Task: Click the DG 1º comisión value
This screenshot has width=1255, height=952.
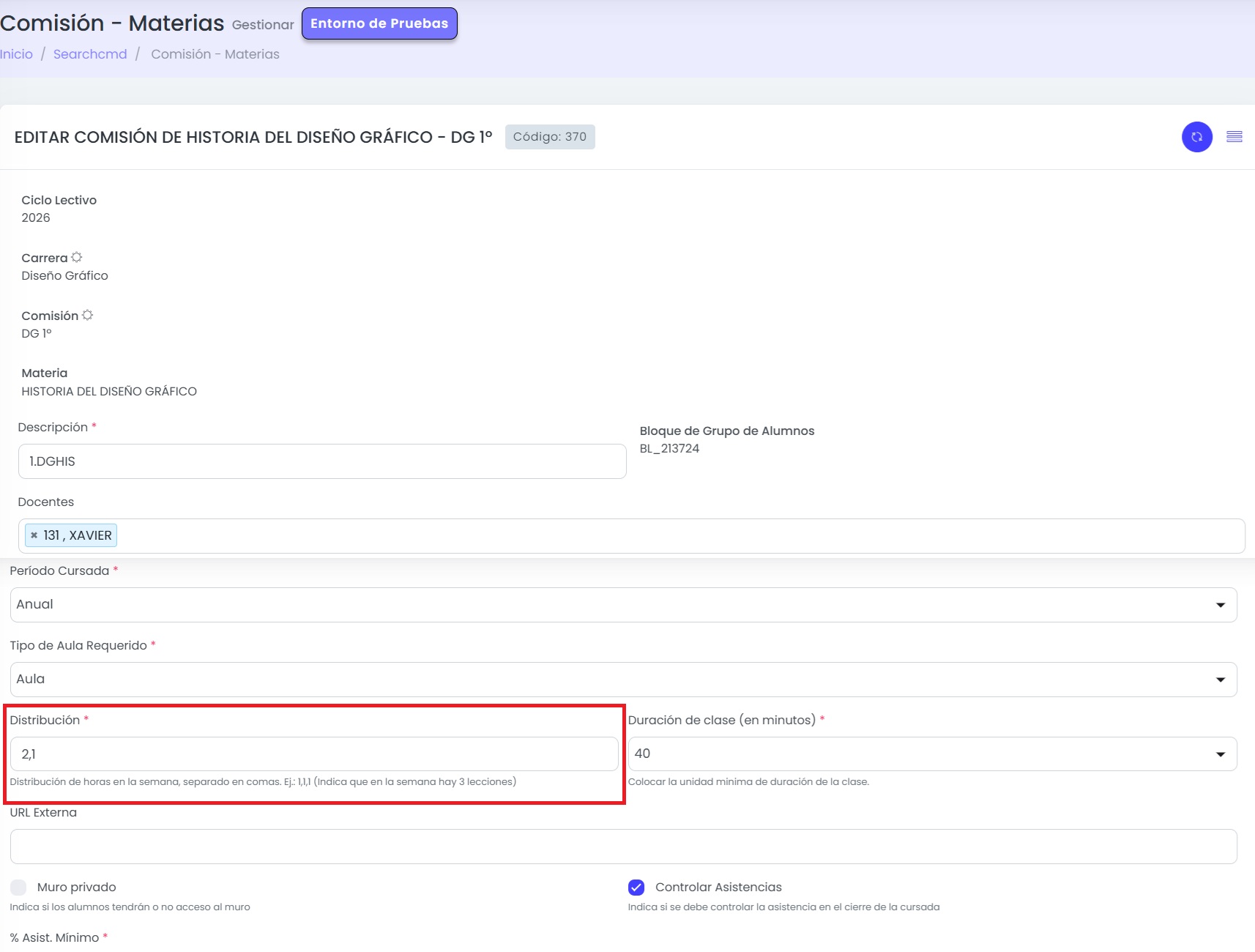Action: tap(37, 333)
